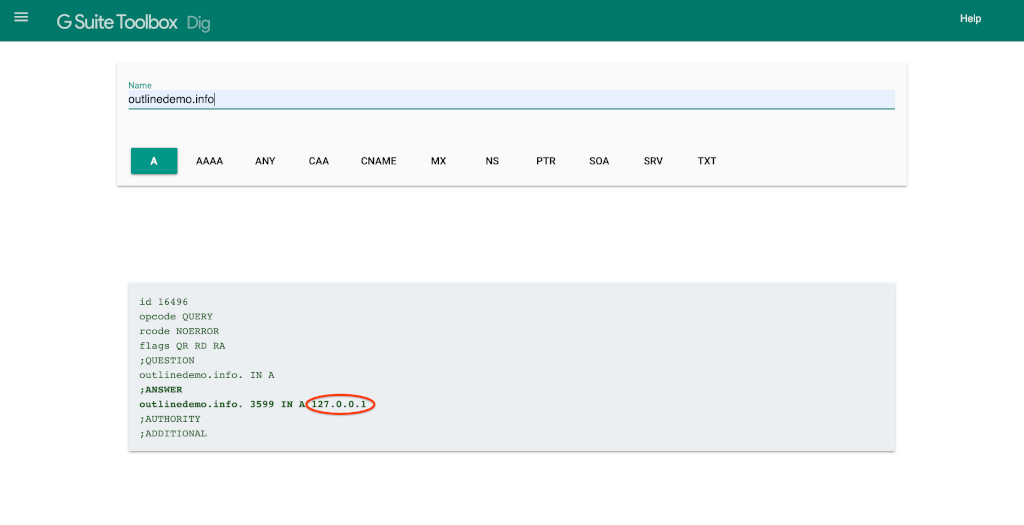Select the A record type

154,161
